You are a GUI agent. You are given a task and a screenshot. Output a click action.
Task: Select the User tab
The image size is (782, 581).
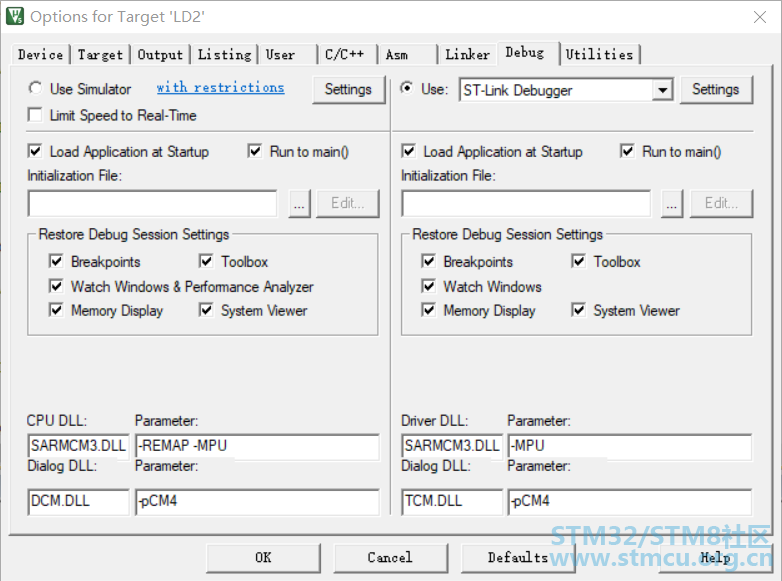pyautogui.click(x=288, y=54)
